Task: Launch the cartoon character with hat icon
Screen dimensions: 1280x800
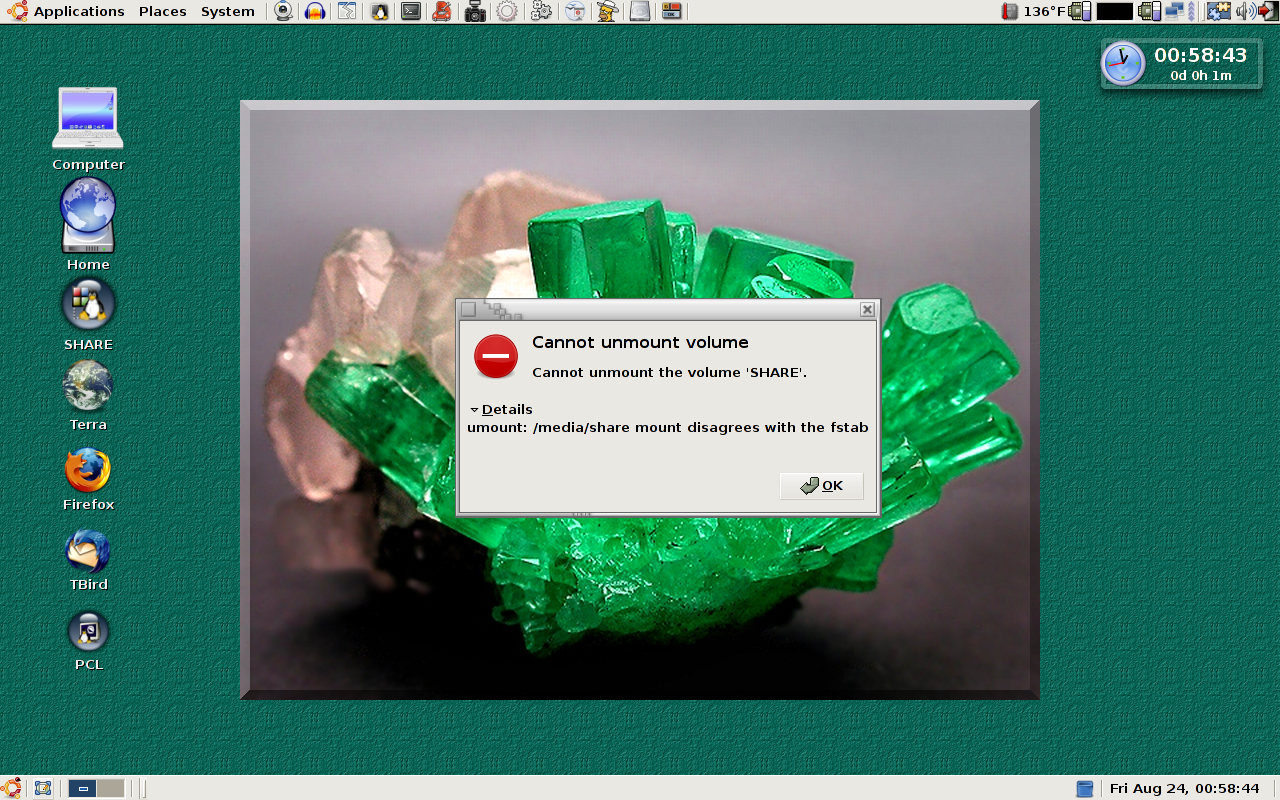Action: coord(606,11)
